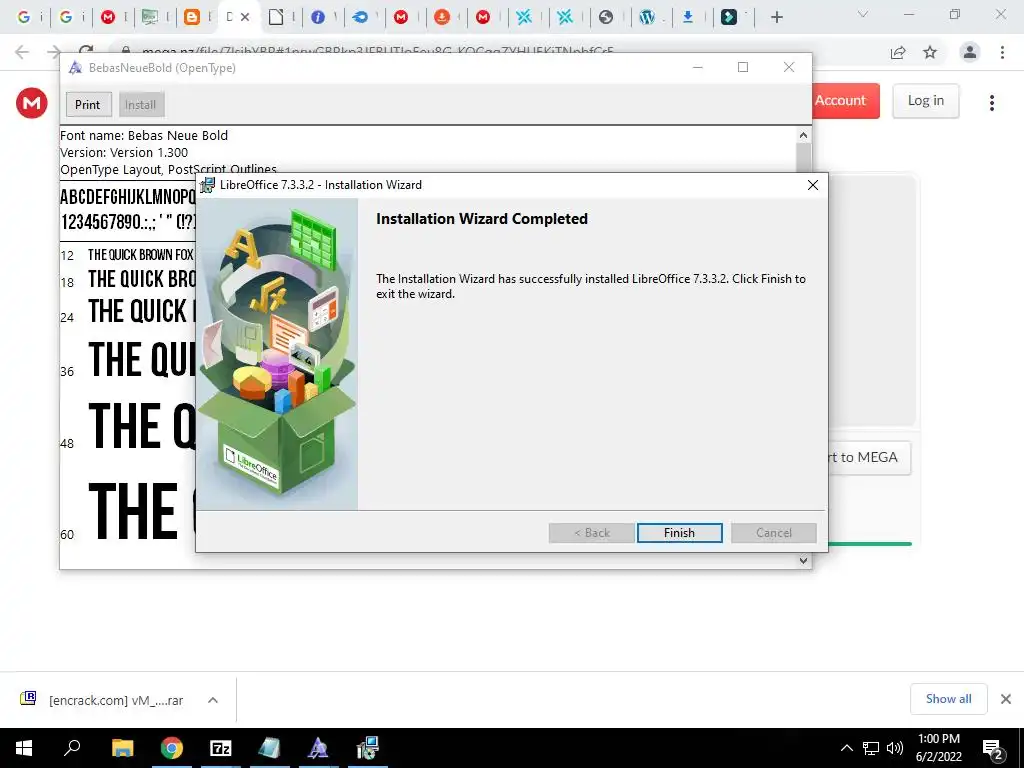The image size is (1024, 768).
Task: Click the scroll-down arrow in the font viewer
Action: pyautogui.click(x=803, y=560)
